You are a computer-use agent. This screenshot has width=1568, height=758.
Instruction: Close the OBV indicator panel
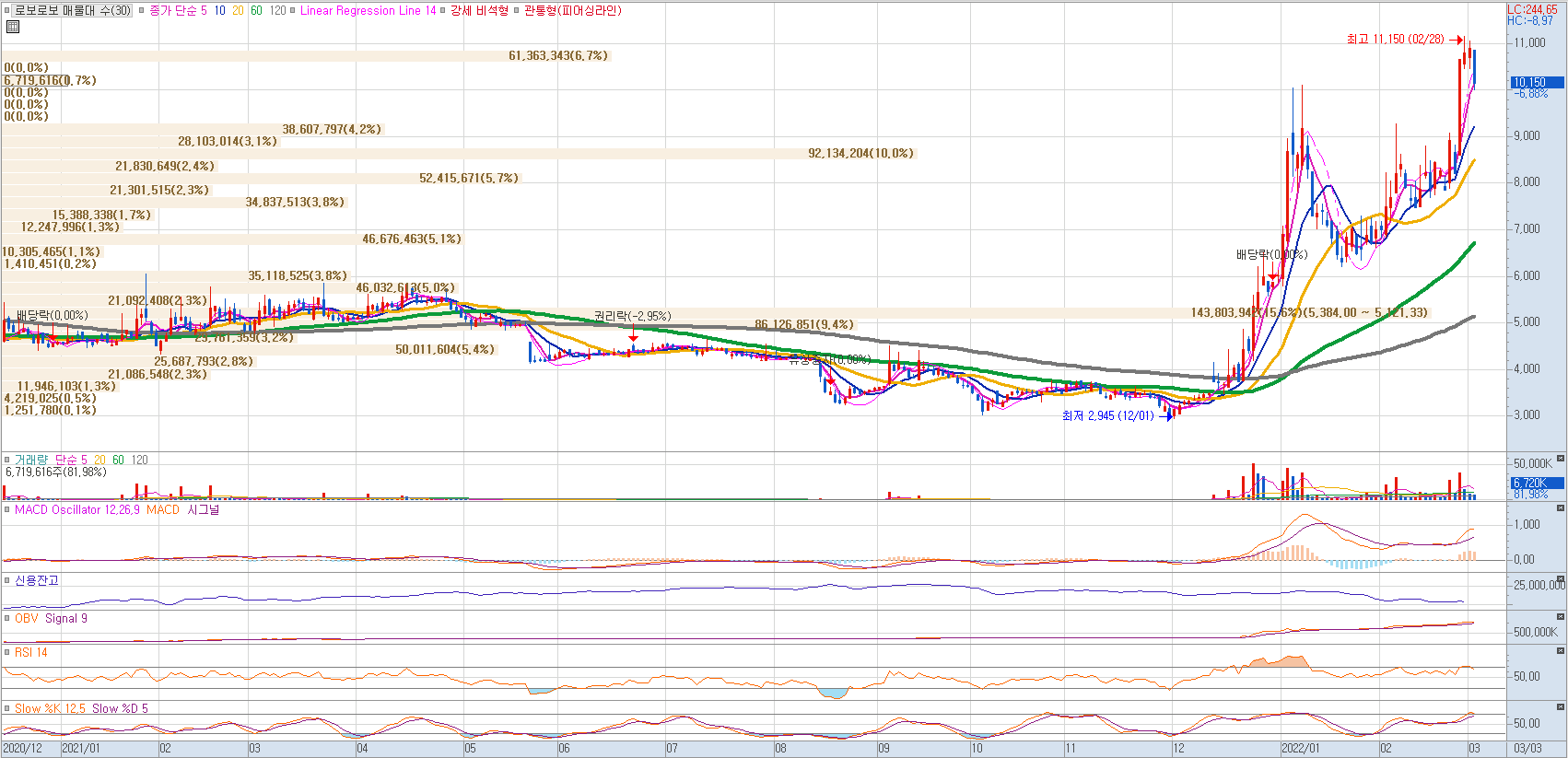[1561, 617]
